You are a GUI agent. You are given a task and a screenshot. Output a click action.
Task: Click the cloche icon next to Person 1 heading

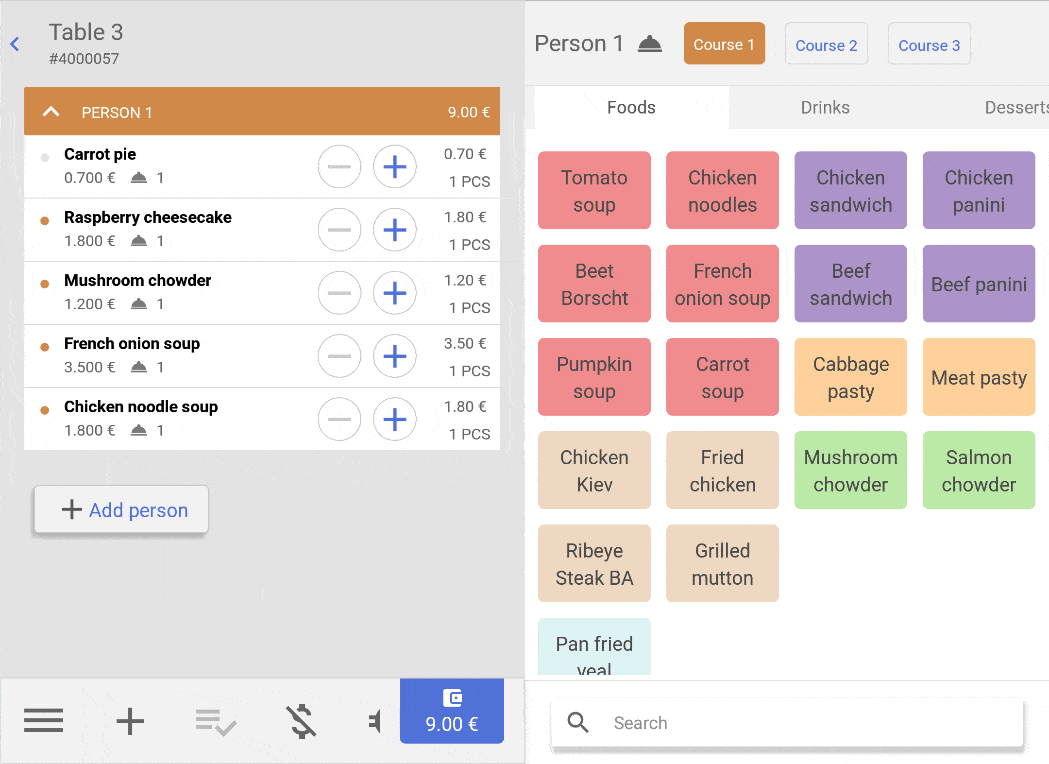tap(650, 44)
